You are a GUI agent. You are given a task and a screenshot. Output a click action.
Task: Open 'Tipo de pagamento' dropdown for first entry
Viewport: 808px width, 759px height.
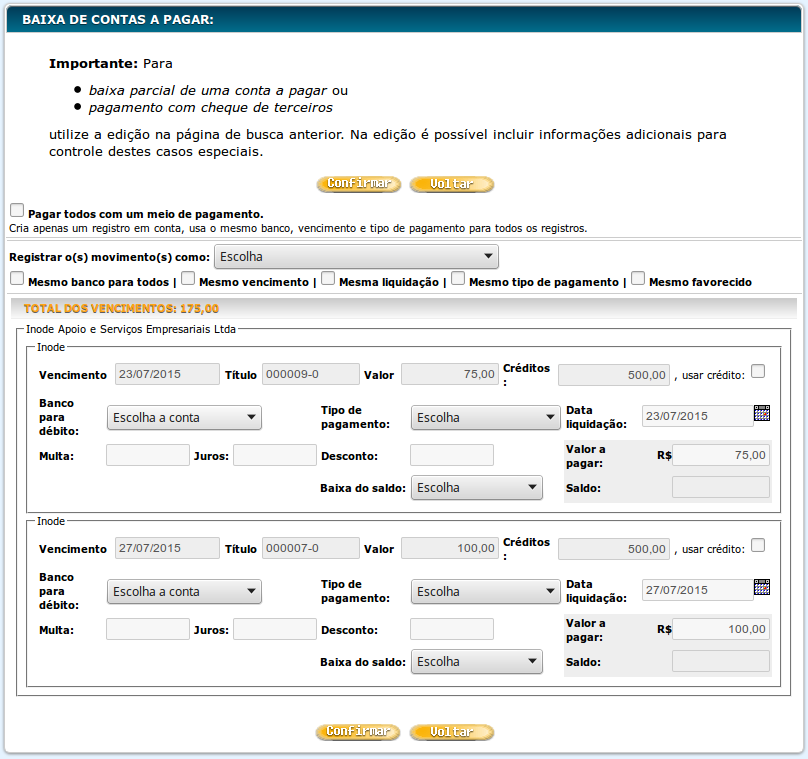(485, 418)
